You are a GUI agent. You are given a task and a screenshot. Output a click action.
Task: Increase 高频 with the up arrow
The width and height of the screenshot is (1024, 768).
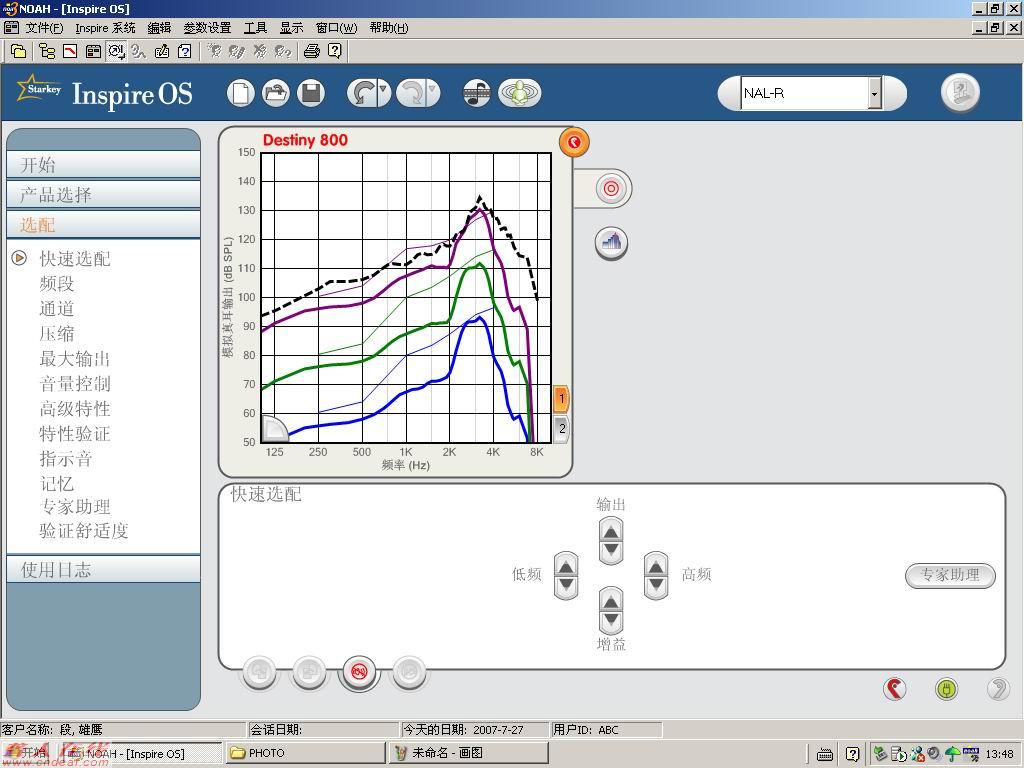(656, 566)
